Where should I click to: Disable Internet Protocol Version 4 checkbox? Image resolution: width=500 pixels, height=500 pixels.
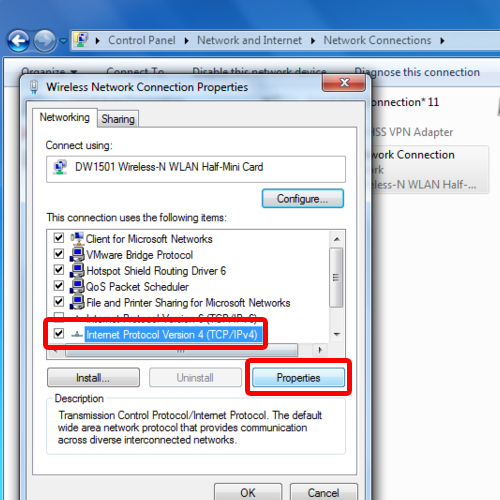click(x=59, y=333)
